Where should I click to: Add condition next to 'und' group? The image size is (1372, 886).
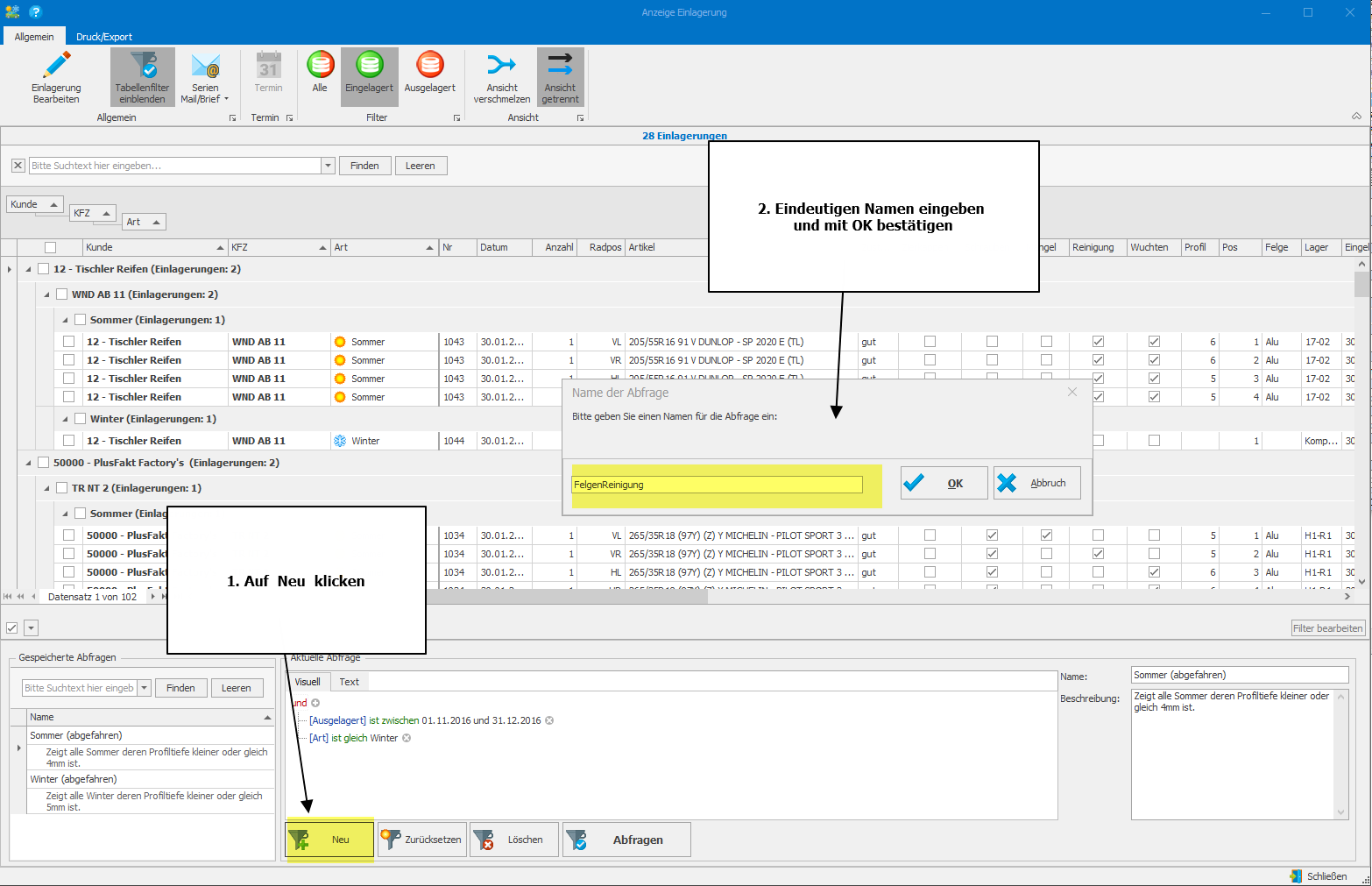pos(315,703)
